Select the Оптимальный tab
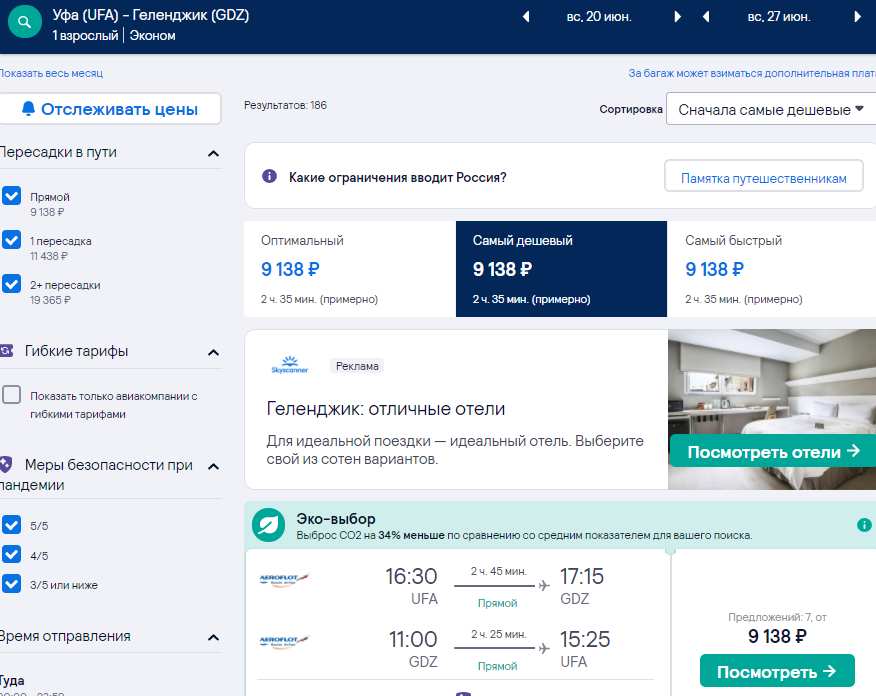The width and height of the screenshot is (876, 696). coord(350,269)
